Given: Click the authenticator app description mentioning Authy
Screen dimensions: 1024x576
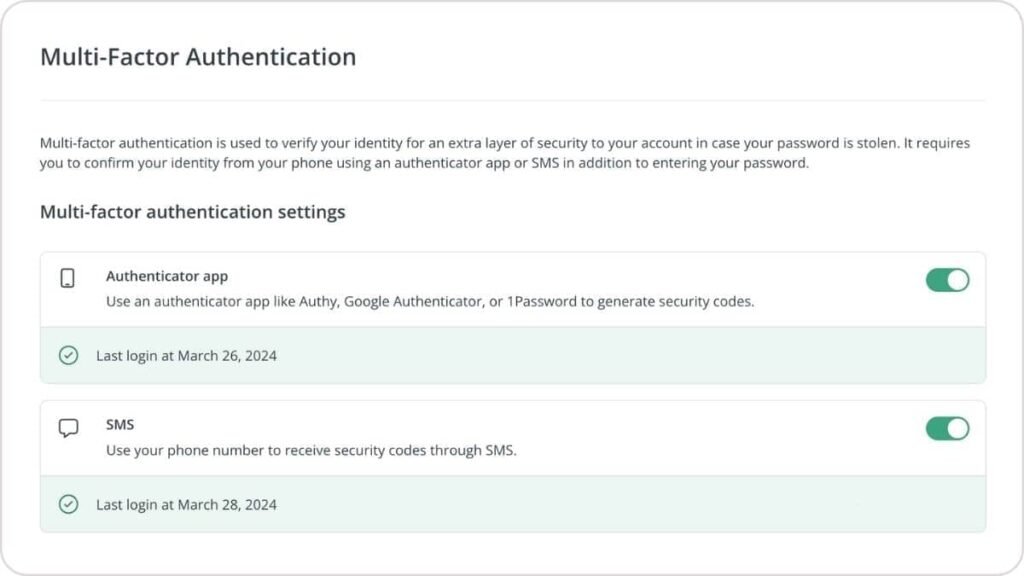Looking at the screenshot, I should point(430,301).
